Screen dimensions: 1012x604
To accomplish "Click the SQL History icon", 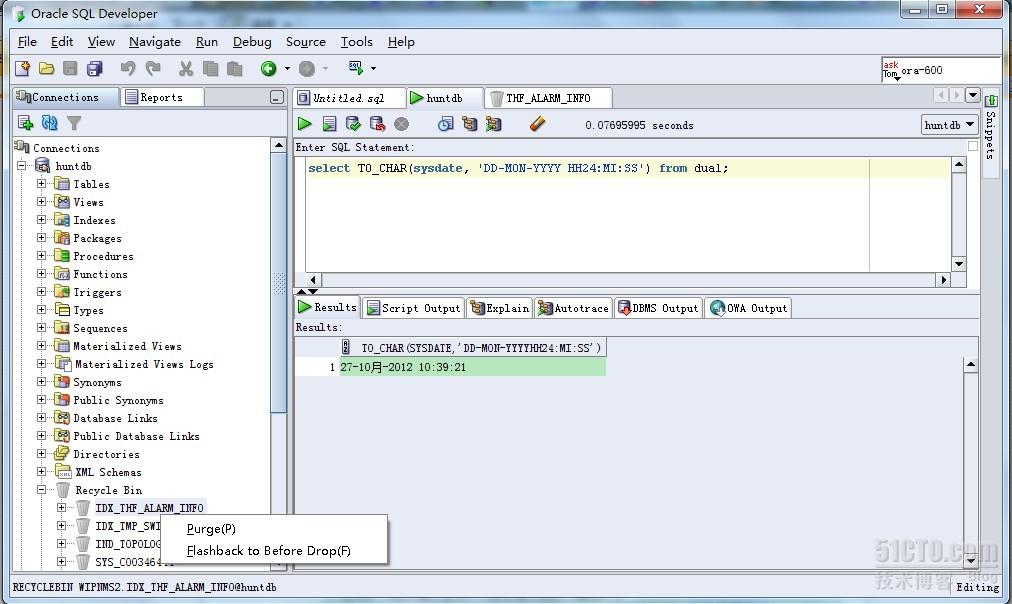I will 445,124.
